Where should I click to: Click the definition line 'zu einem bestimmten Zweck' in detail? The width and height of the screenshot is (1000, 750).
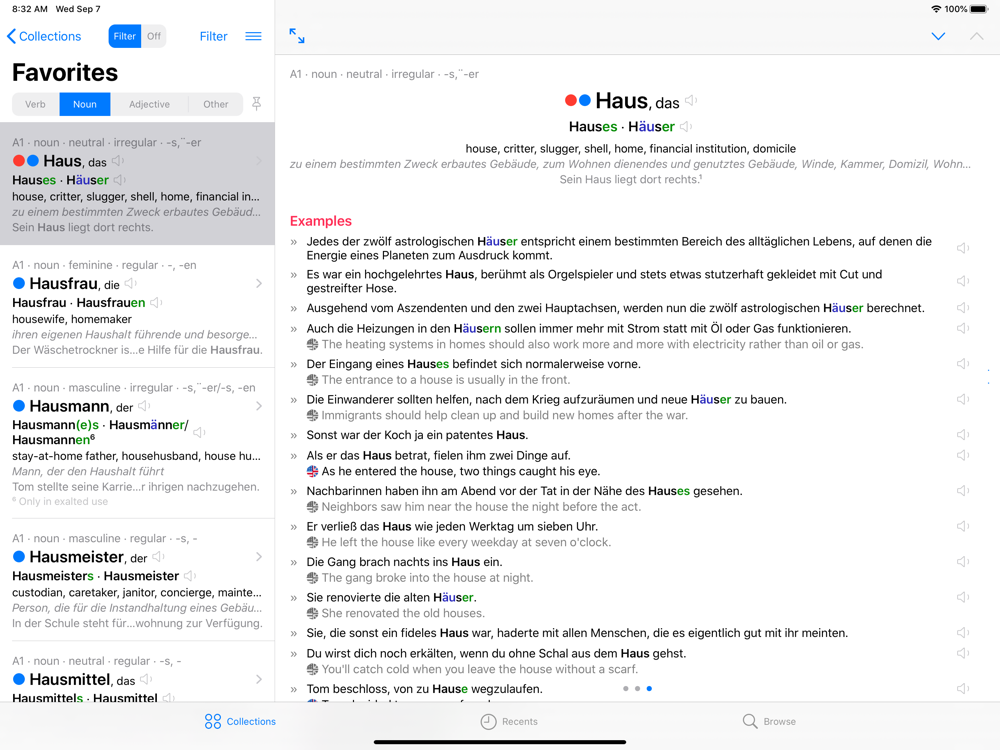630,164
